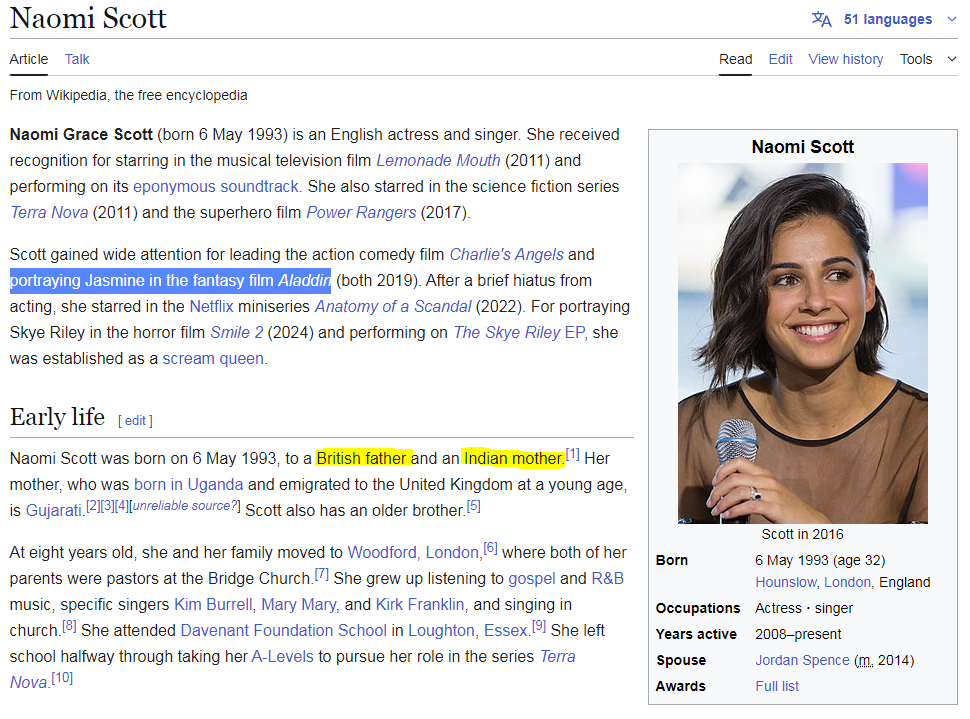Expand the languages chevron arrow
This screenshot has height=719, width=970.
(x=952, y=19)
